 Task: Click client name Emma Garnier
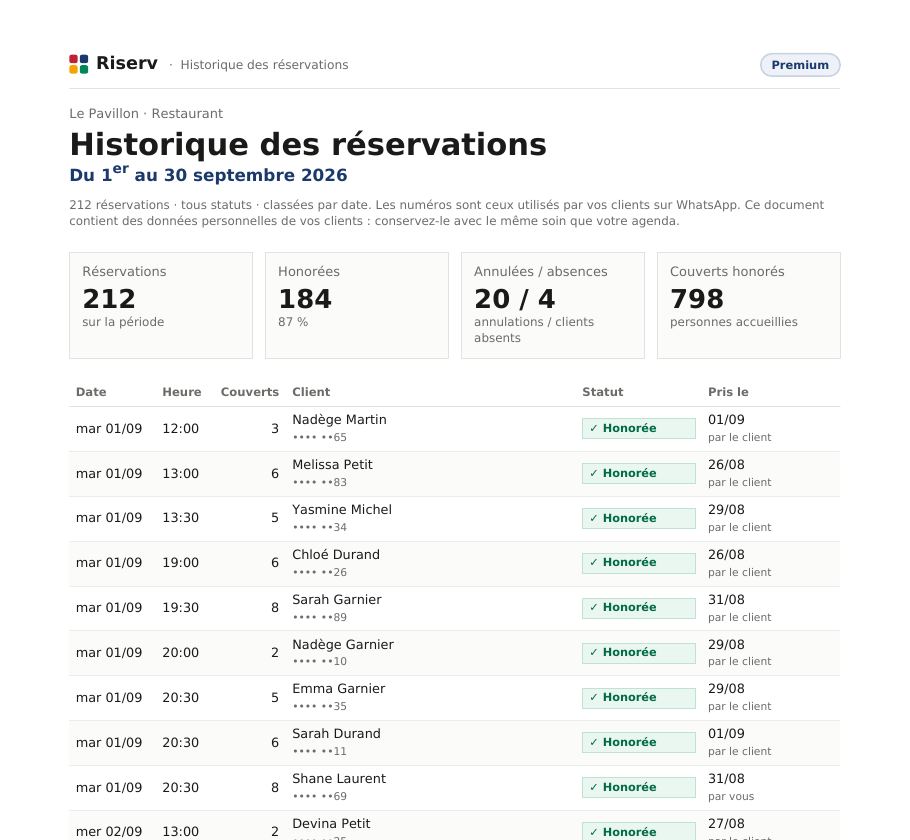click(x=338, y=688)
